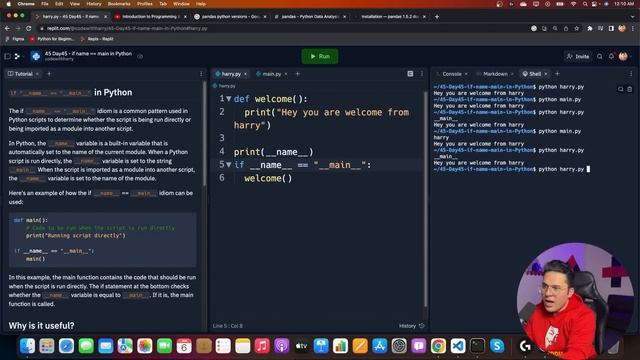Close the harry.py editor tab

tap(245, 74)
